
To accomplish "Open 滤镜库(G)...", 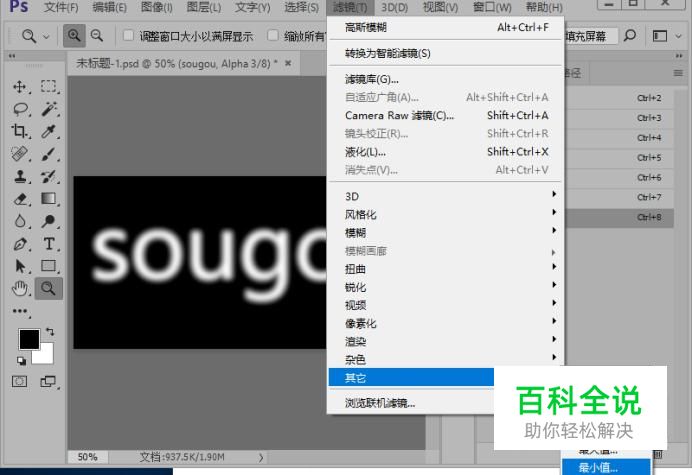I will click(x=445, y=79).
